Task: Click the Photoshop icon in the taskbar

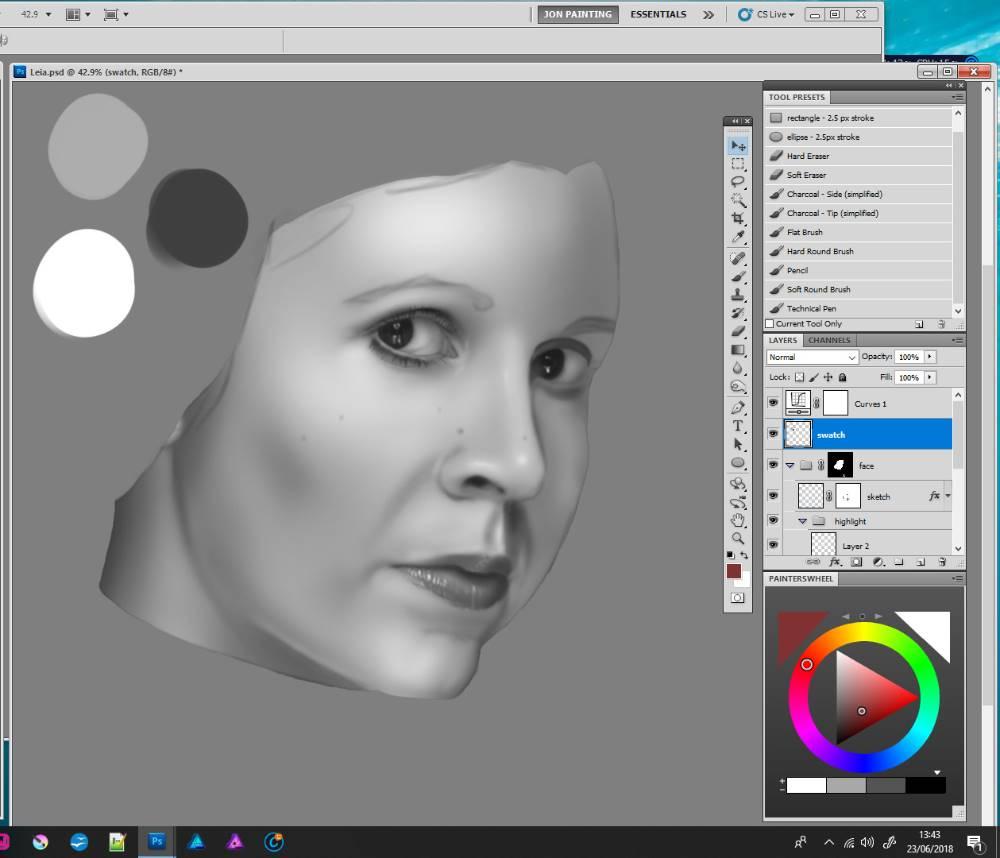Action: coord(157,841)
